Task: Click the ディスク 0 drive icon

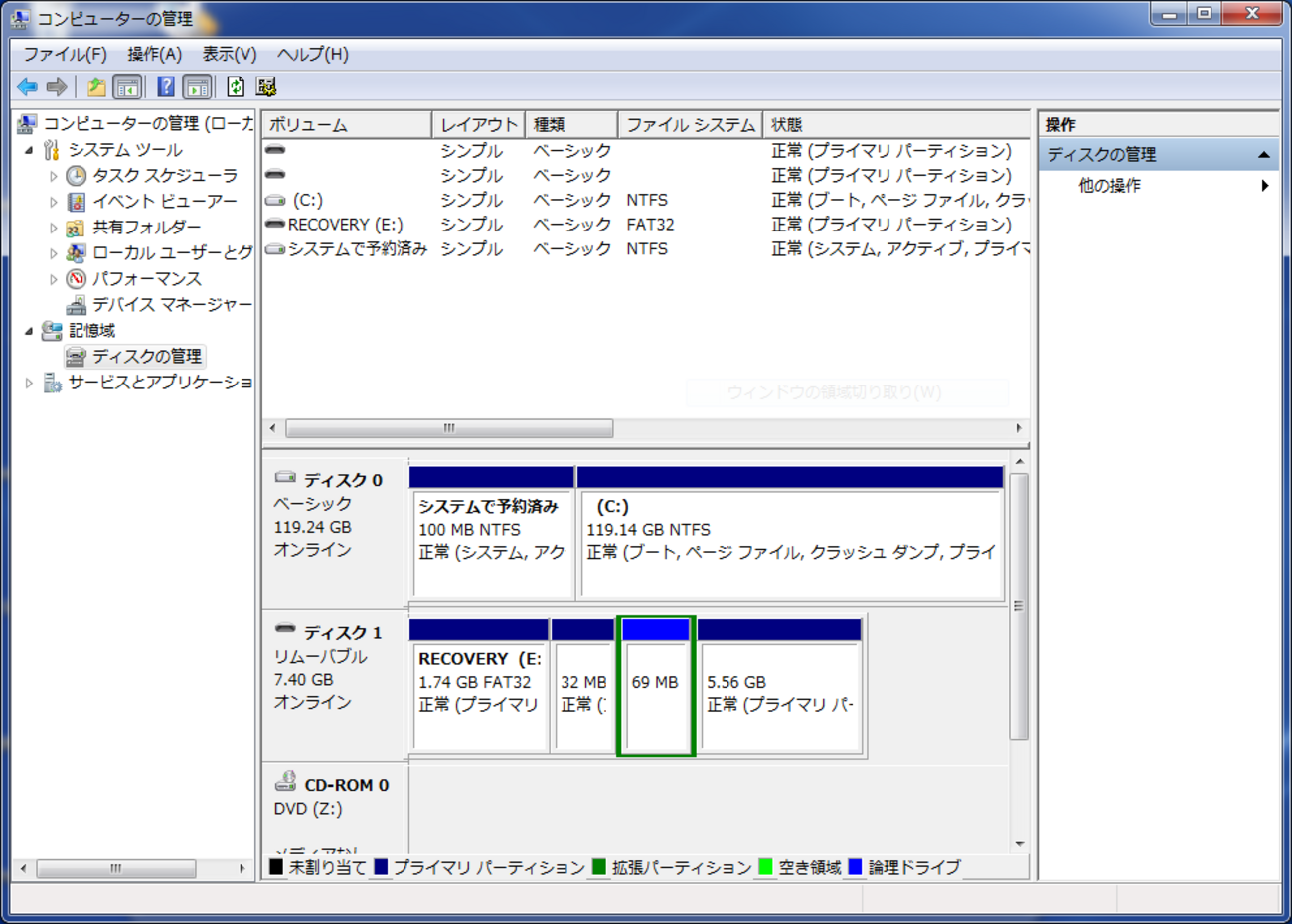Action: click(x=286, y=478)
